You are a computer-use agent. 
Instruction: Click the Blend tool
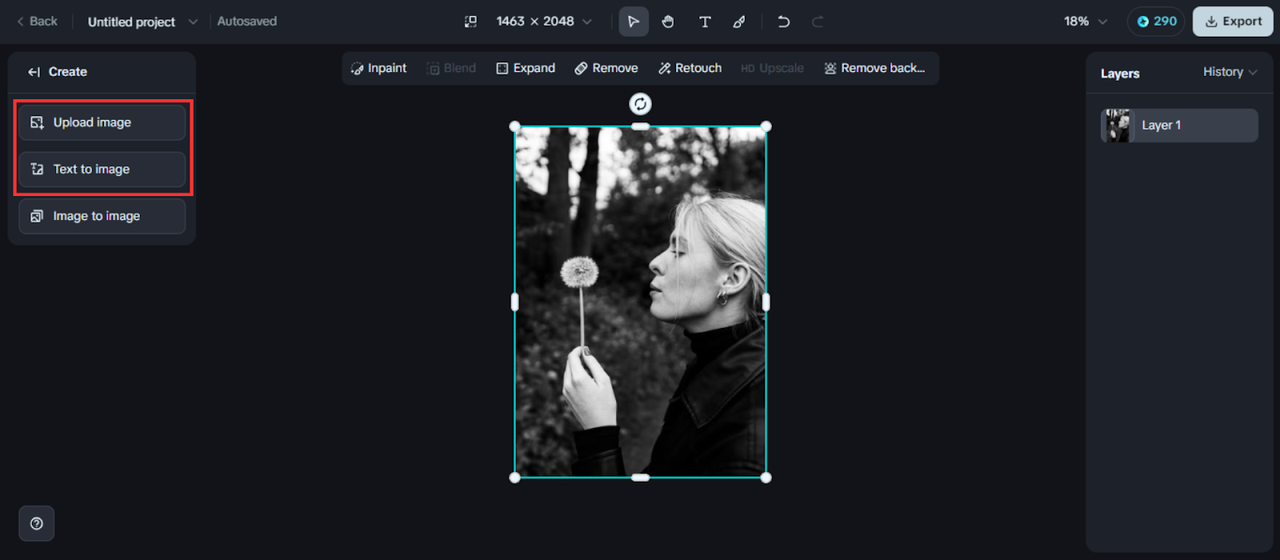pos(452,68)
